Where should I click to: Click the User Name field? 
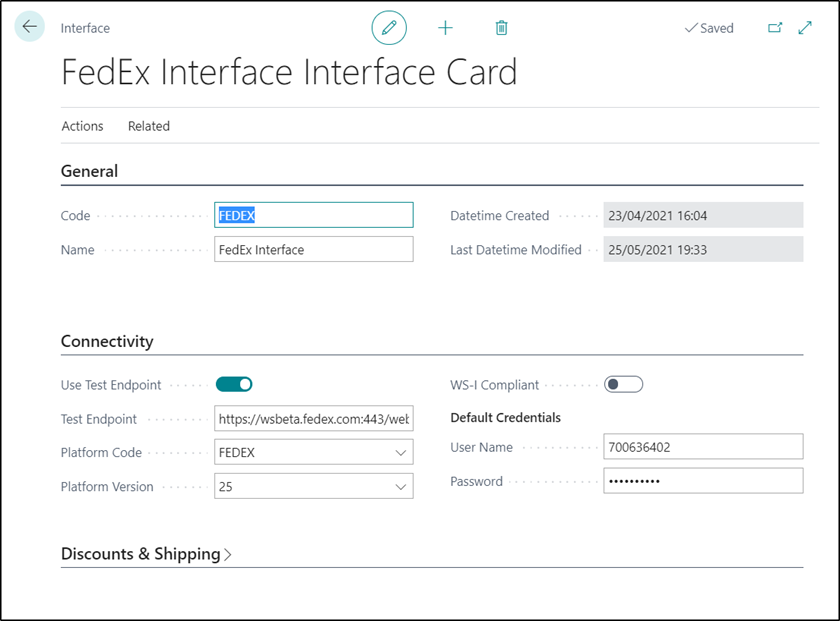[x=703, y=447]
